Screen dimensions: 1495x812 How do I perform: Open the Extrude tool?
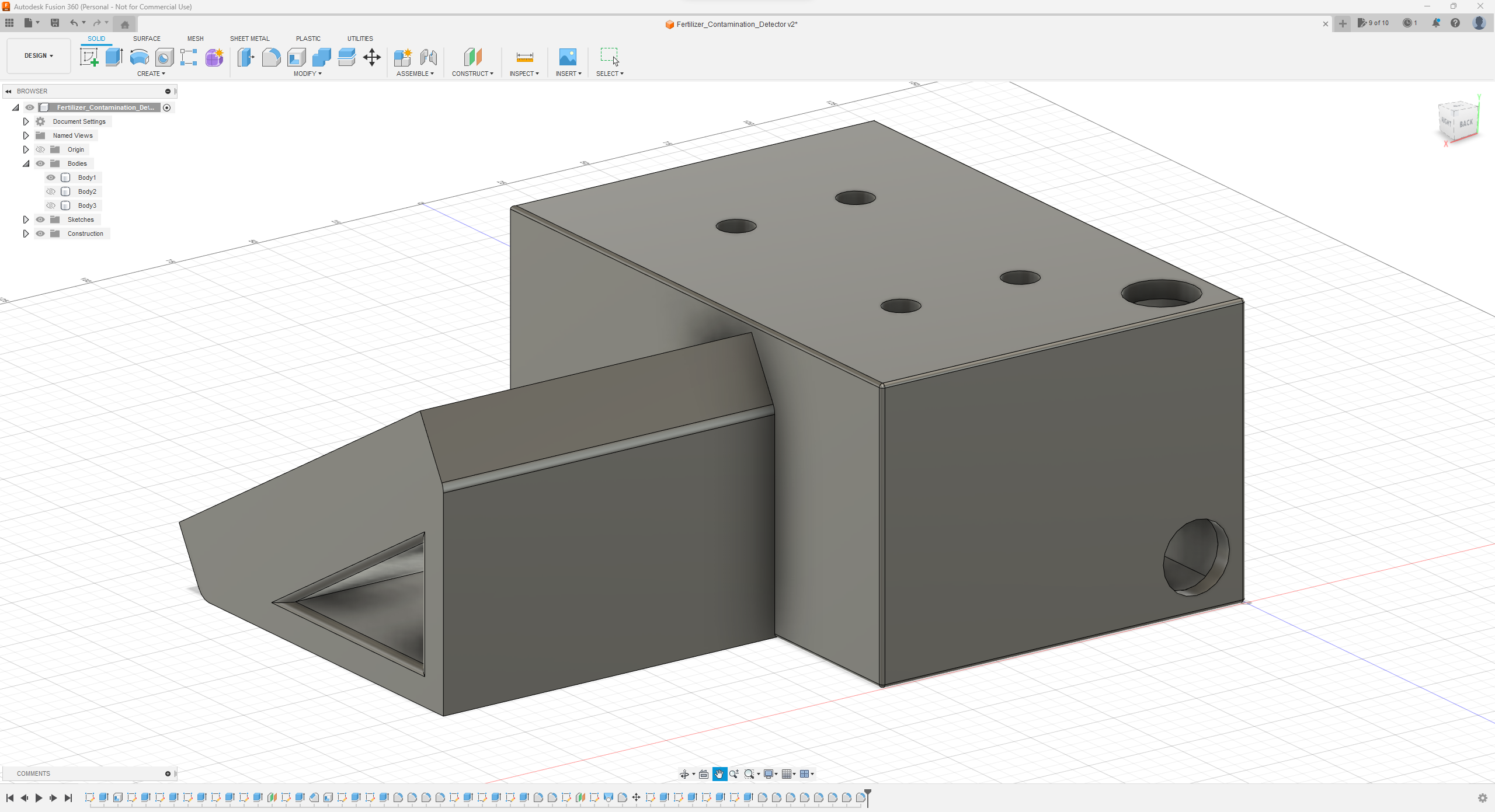pyautogui.click(x=113, y=57)
